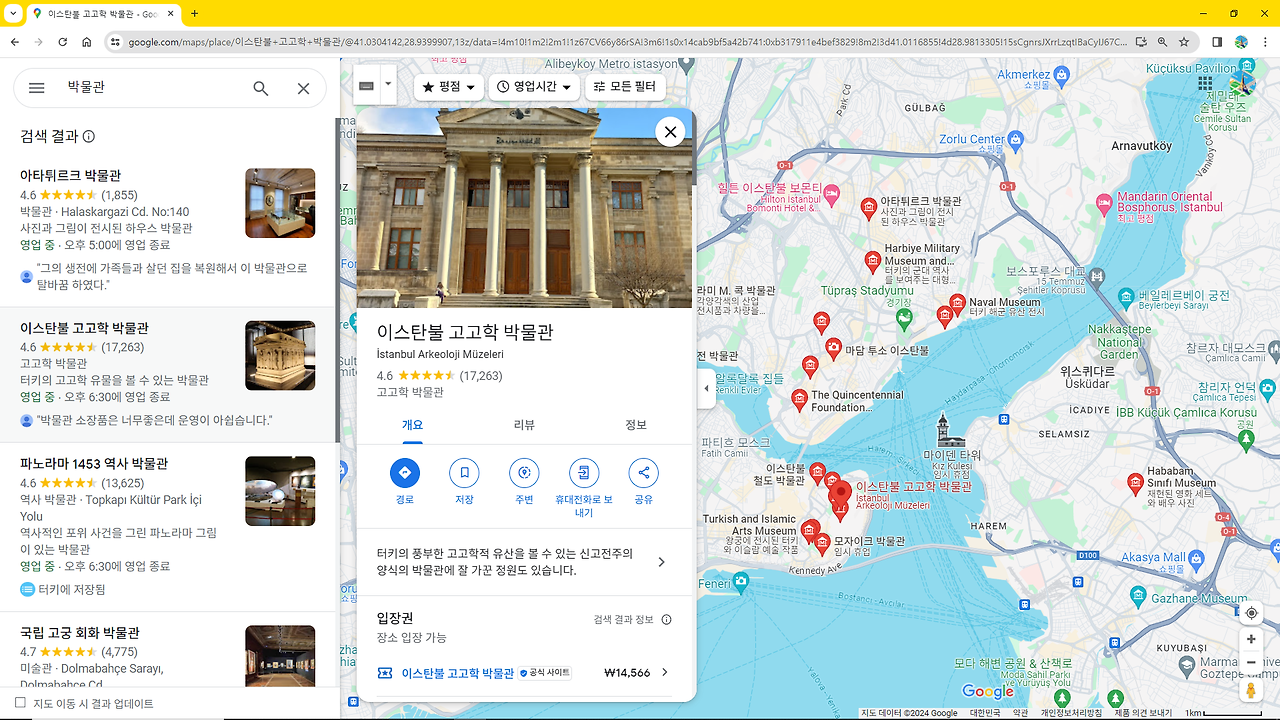Toggle the browser side panel

pos(1217,42)
